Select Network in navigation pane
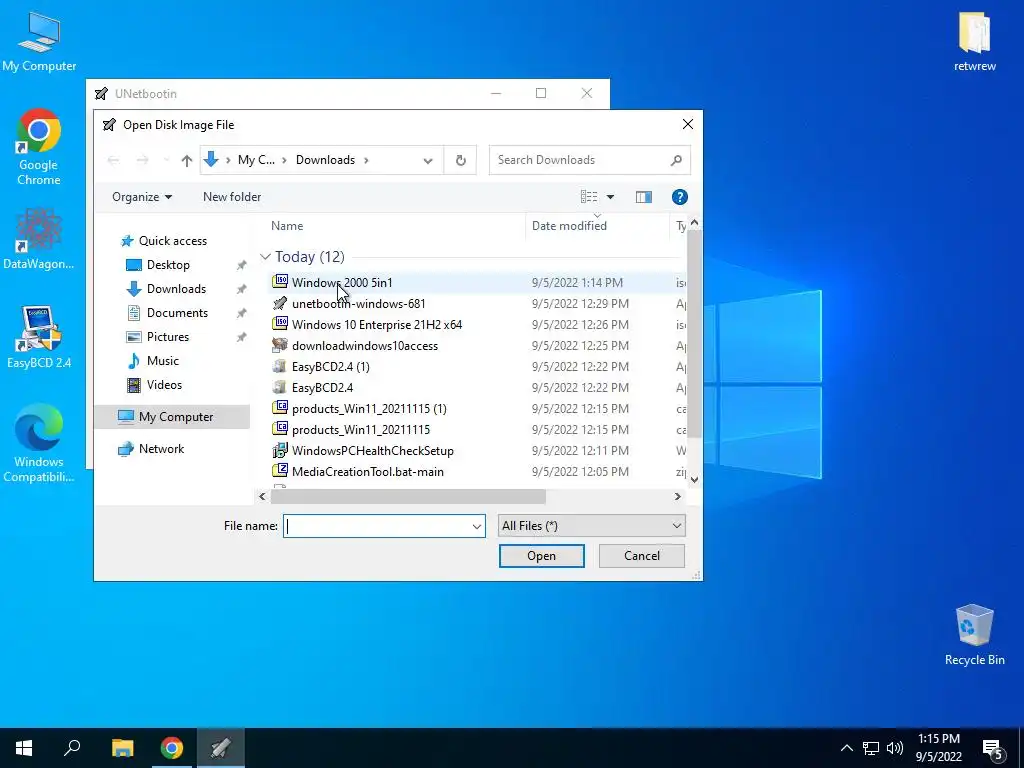 tap(161, 449)
